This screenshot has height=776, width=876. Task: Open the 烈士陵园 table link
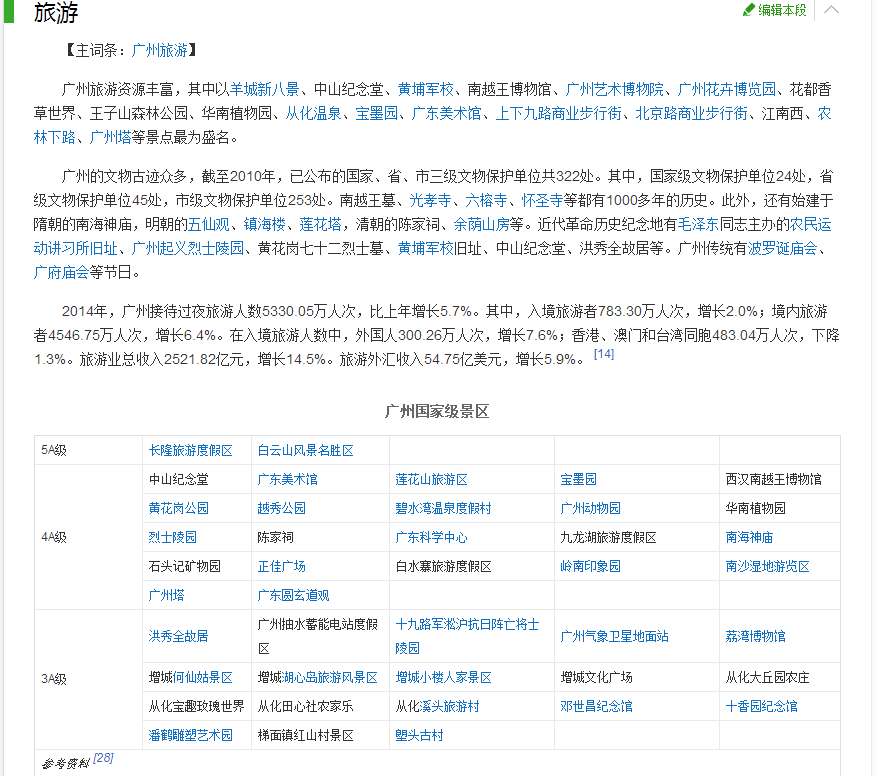coord(173,538)
